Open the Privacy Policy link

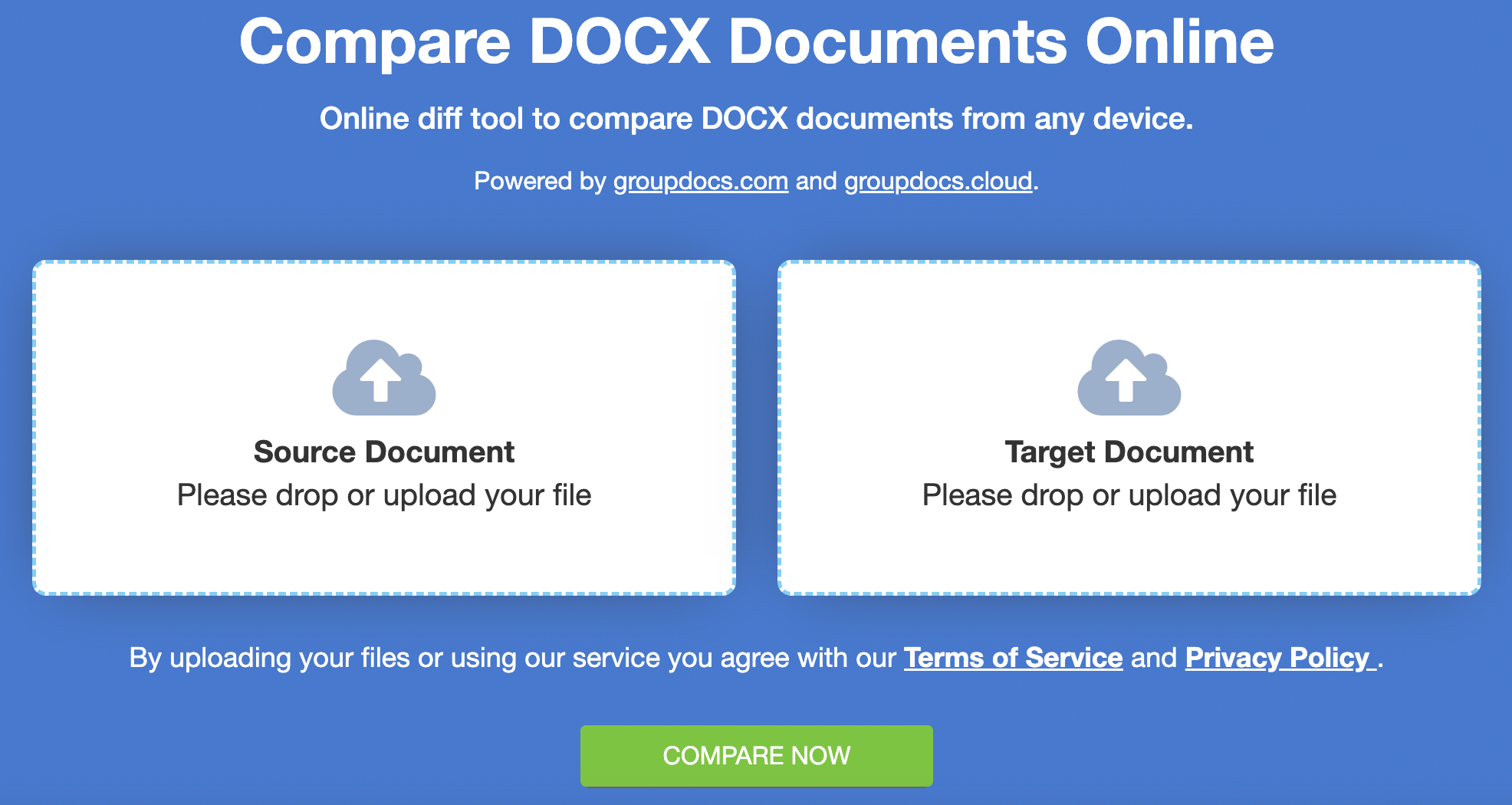(x=1278, y=658)
